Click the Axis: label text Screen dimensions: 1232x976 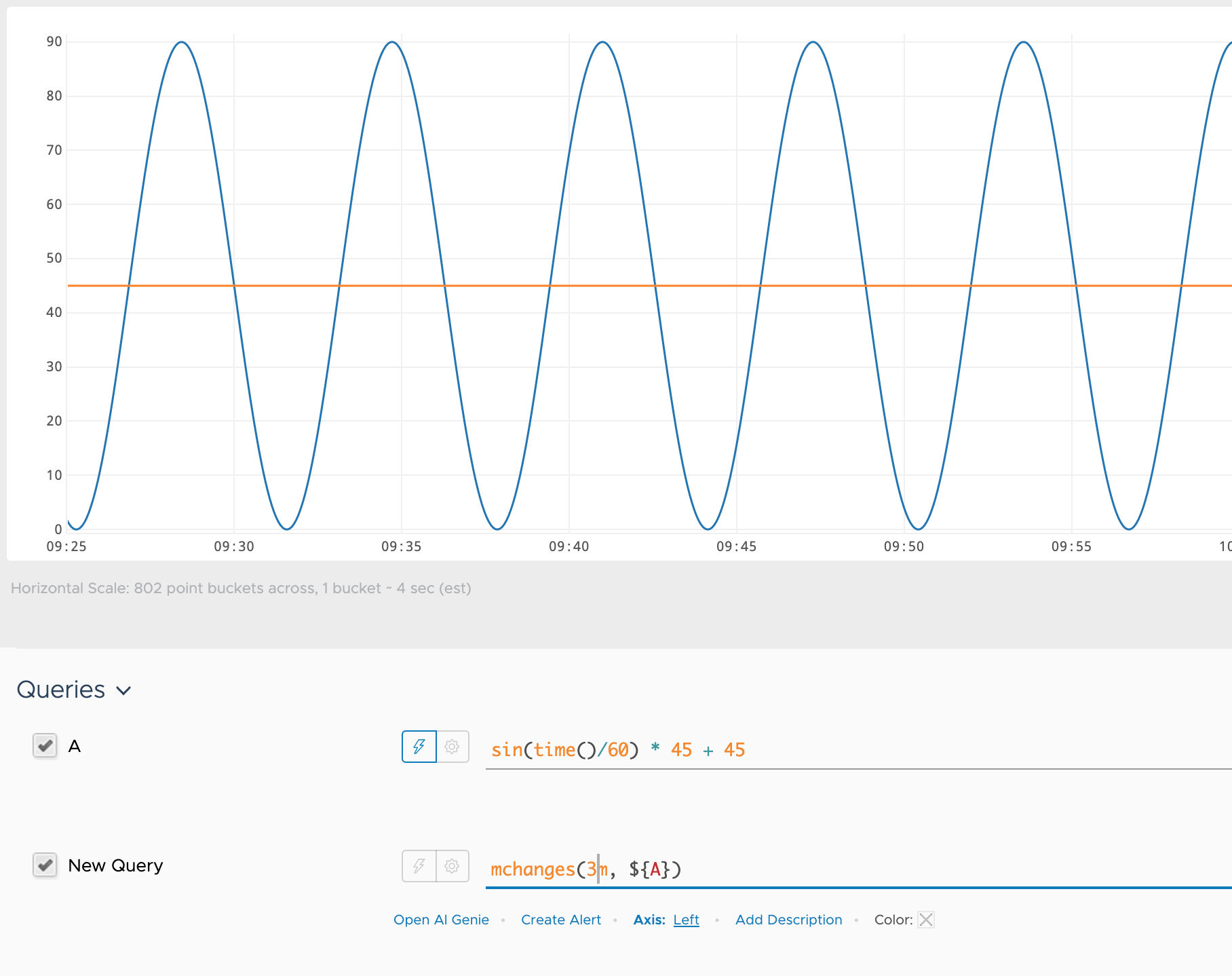[x=649, y=920]
